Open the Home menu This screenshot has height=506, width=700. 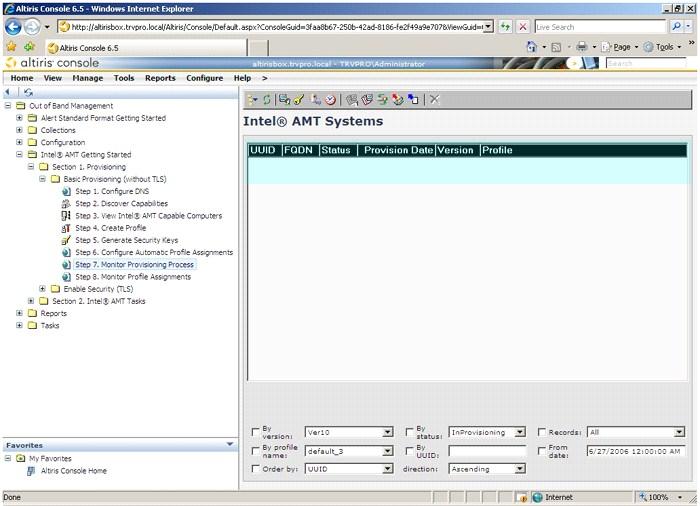(22, 78)
